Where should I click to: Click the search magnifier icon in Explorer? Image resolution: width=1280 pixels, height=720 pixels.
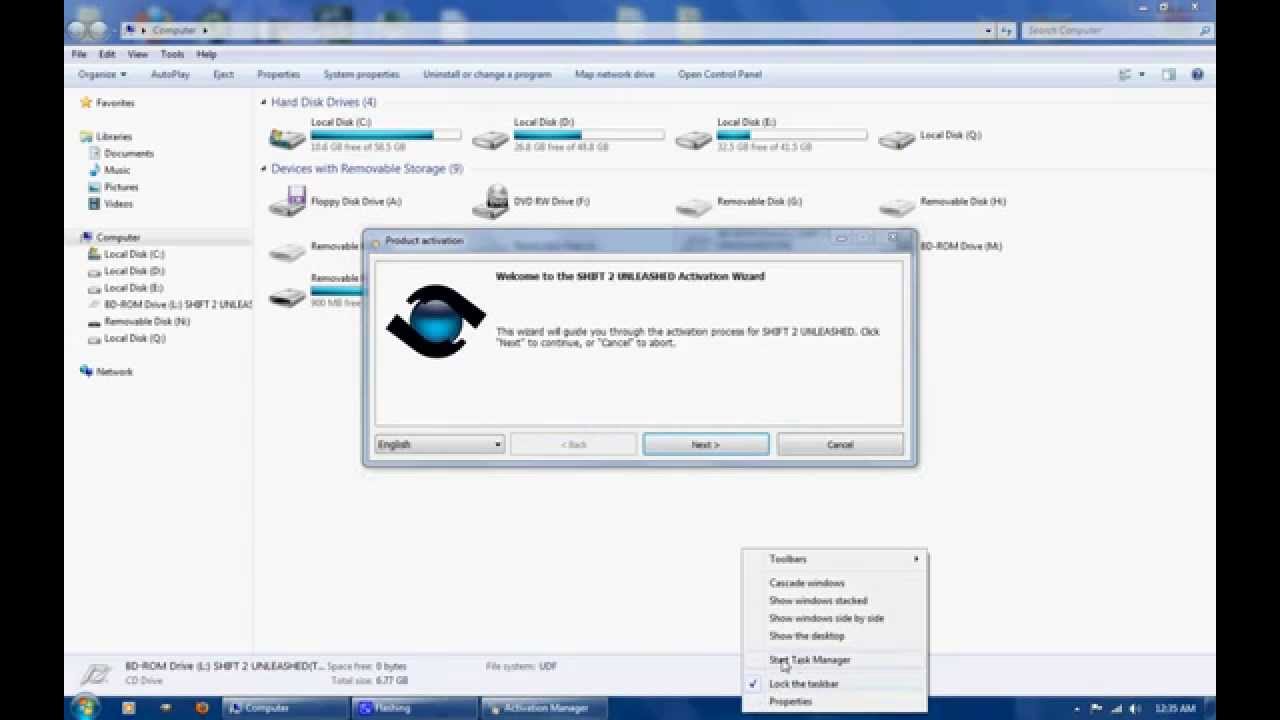coord(1205,30)
